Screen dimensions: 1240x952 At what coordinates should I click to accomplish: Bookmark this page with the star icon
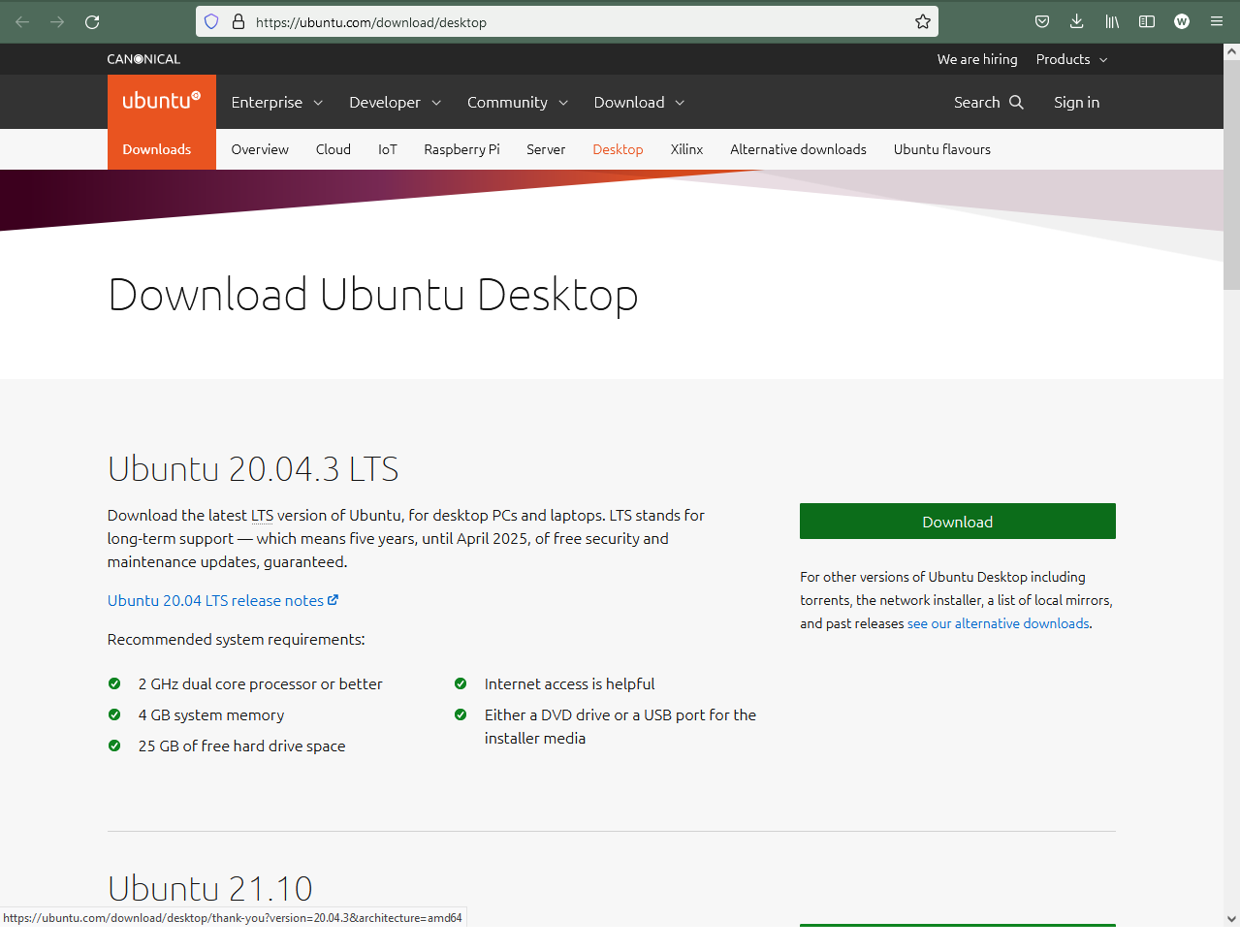pyautogui.click(x=923, y=21)
